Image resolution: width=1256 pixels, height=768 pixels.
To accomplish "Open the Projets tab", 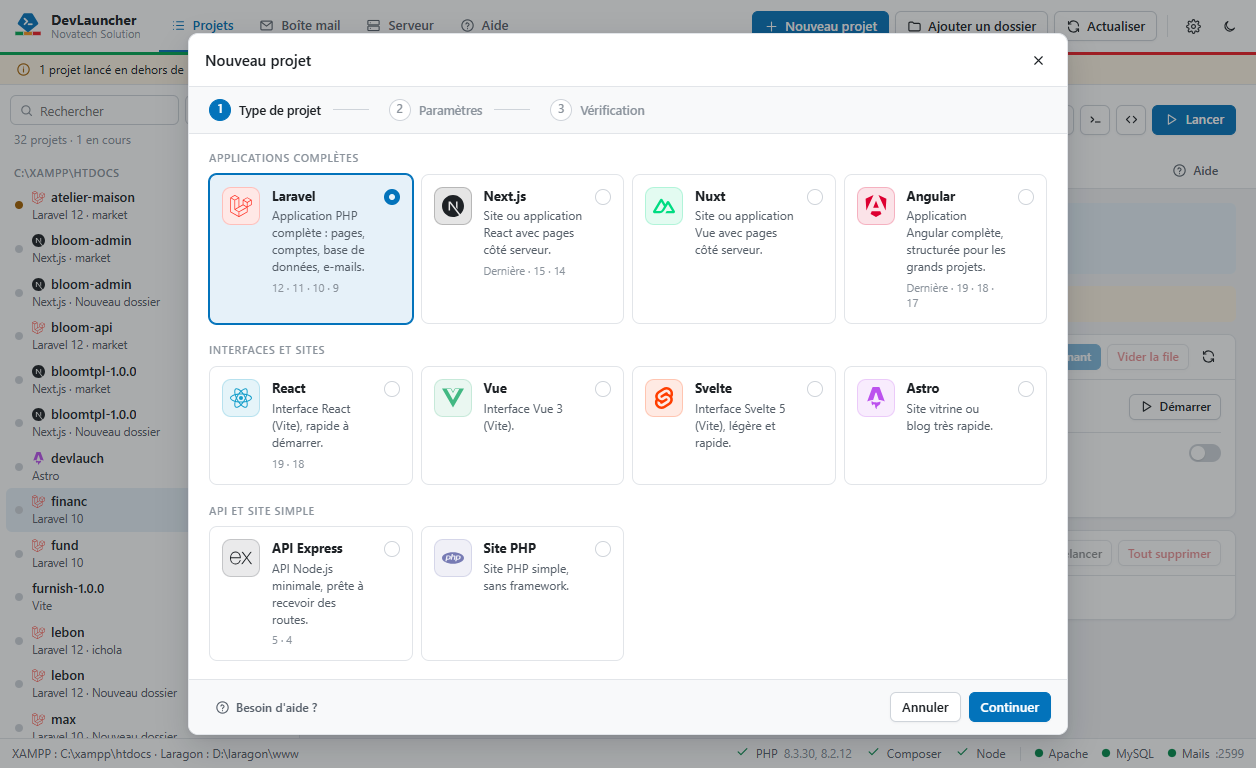I will (x=203, y=26).
